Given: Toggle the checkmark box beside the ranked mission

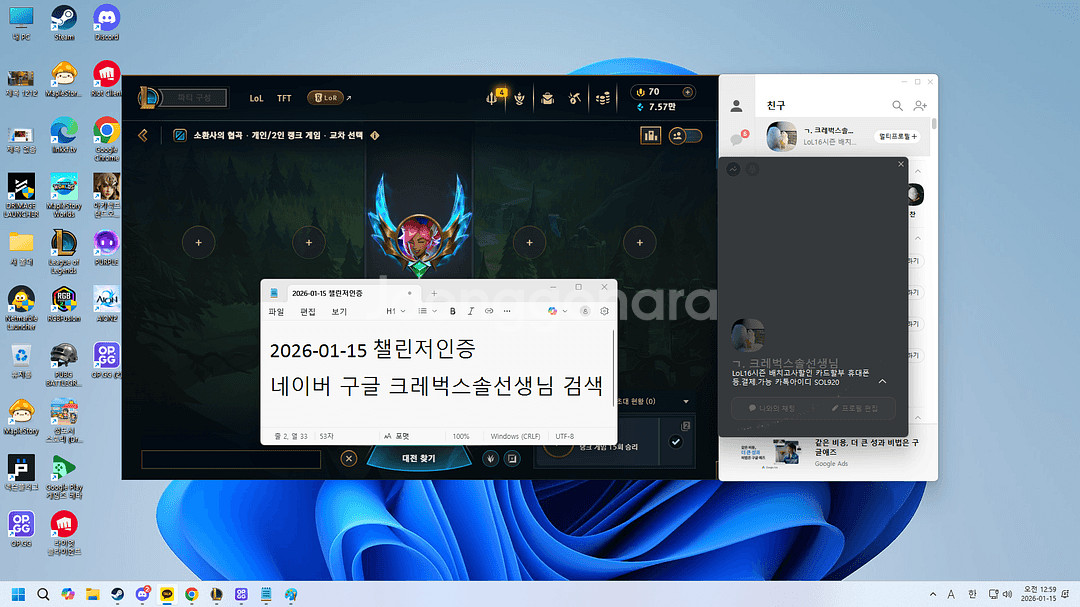Looking at the screenshot, I should [676, 442].
